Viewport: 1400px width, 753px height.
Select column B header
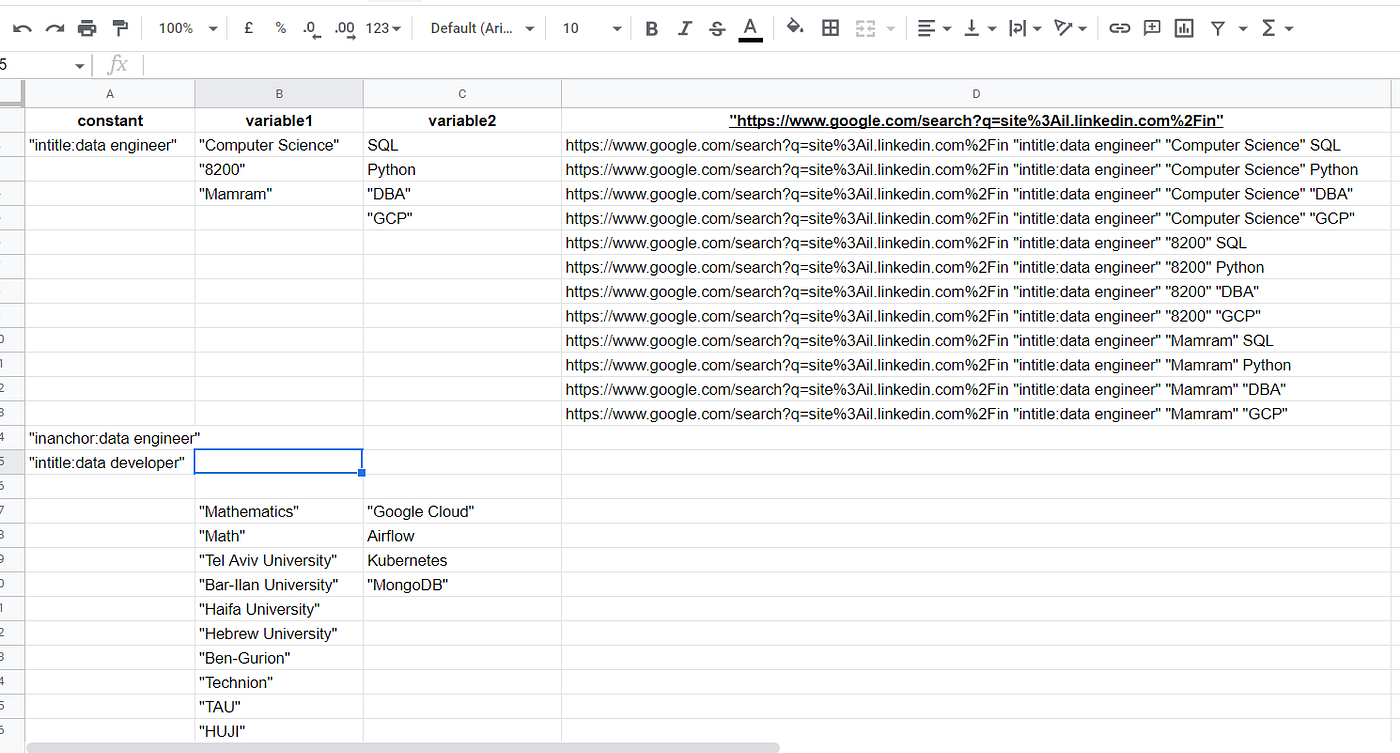[279, 94]
